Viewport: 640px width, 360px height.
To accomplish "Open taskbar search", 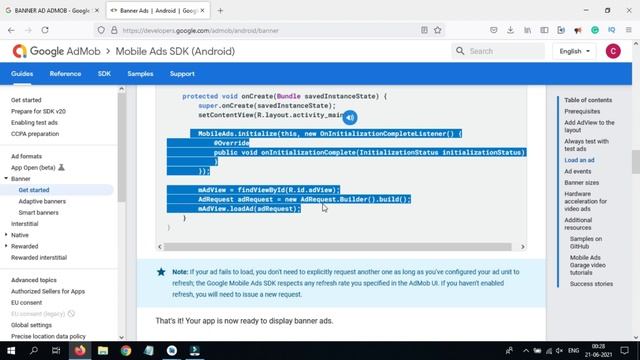I will click(34, 351).
